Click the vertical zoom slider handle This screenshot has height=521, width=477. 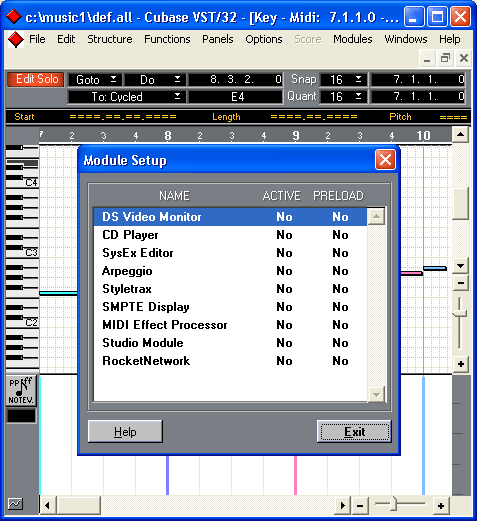click(460, 313)
